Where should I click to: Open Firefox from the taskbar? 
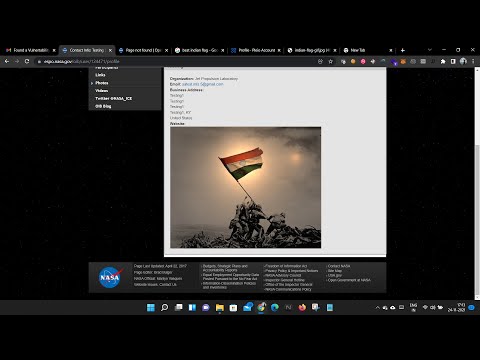tap(302, 307)
